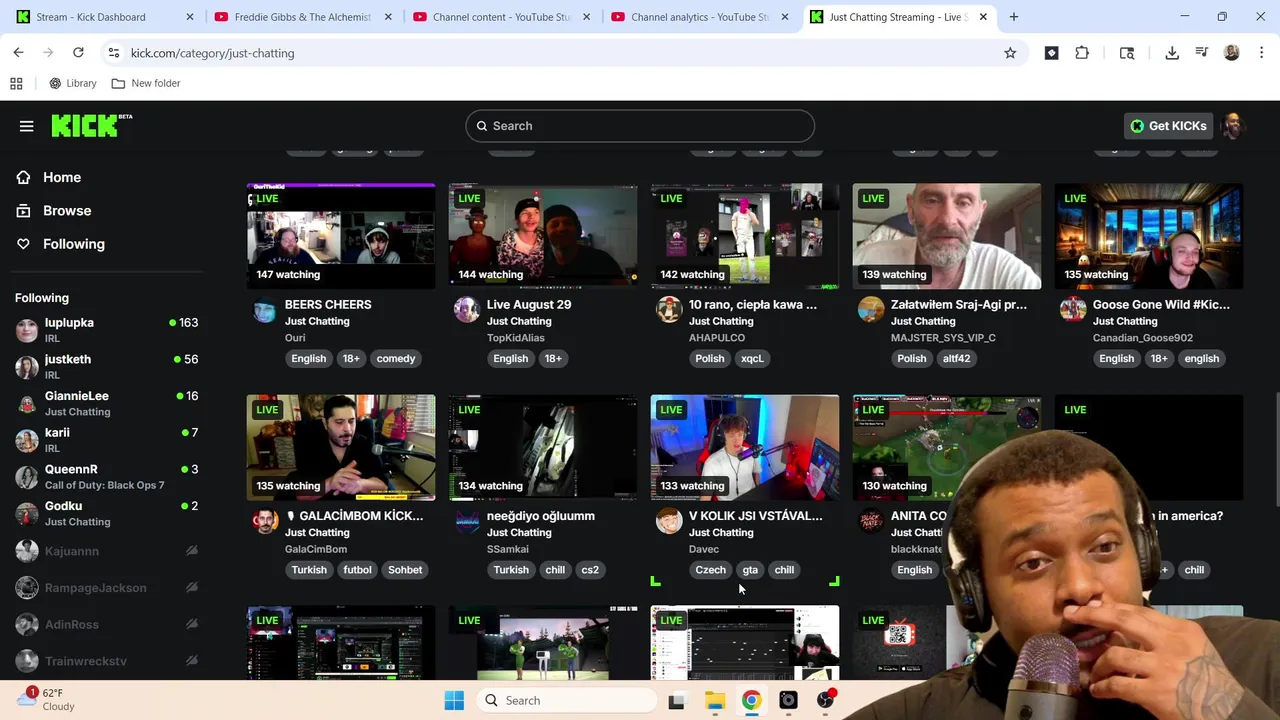Open the Kick hamburger sidebar menu
Screen dimensions: 1280x720
(x=27, y=126)
